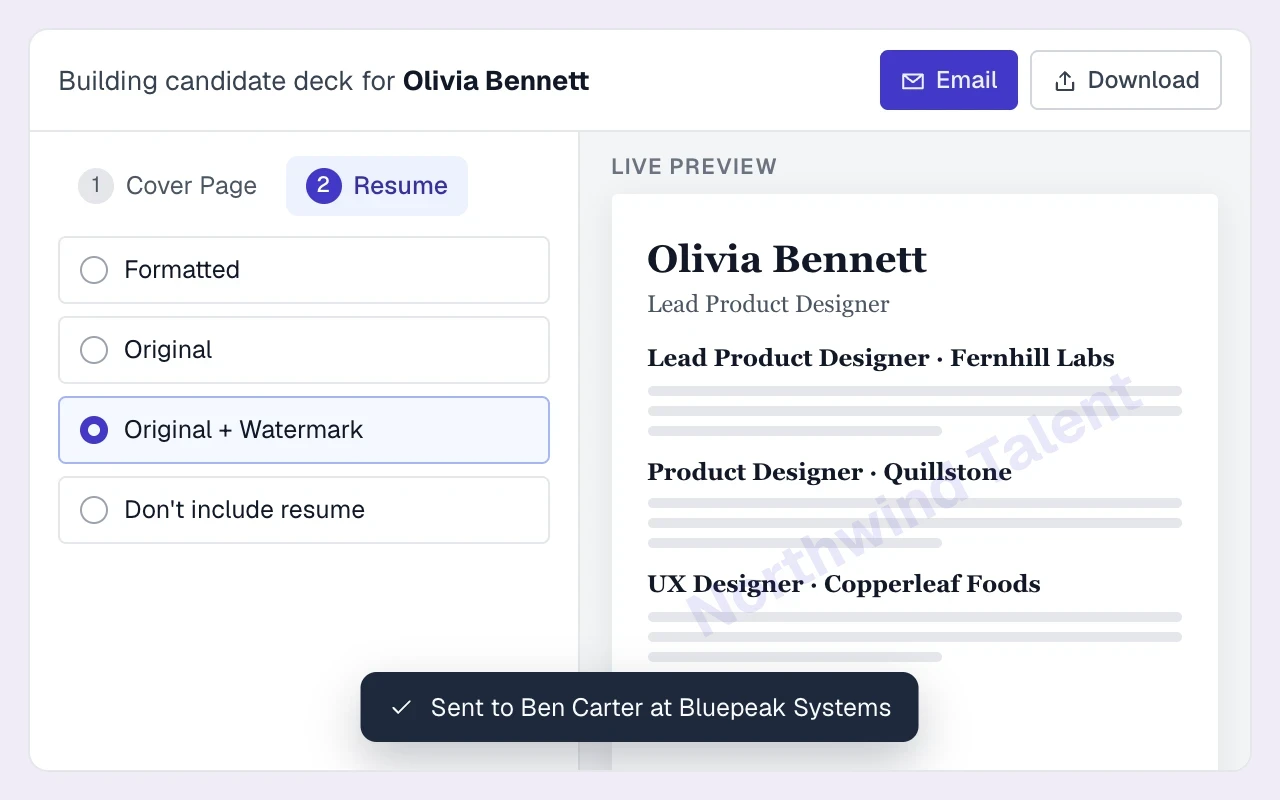Viewport: 1280px width, 800px height.
Task: Click the Building candidate deck header text
Action: tap(324, 81)
